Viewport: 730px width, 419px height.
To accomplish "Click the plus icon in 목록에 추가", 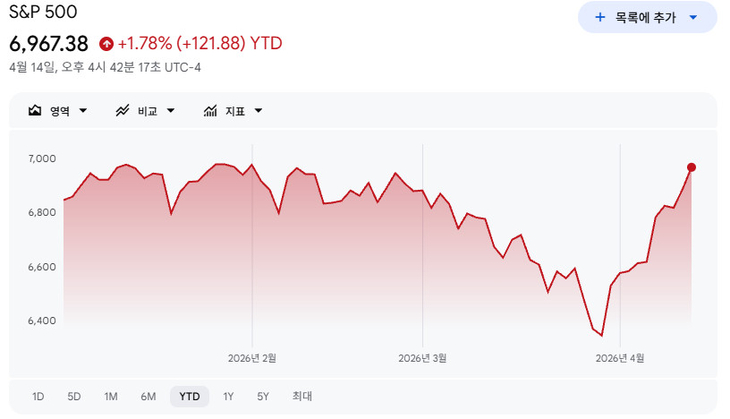I will pos(600,17).
